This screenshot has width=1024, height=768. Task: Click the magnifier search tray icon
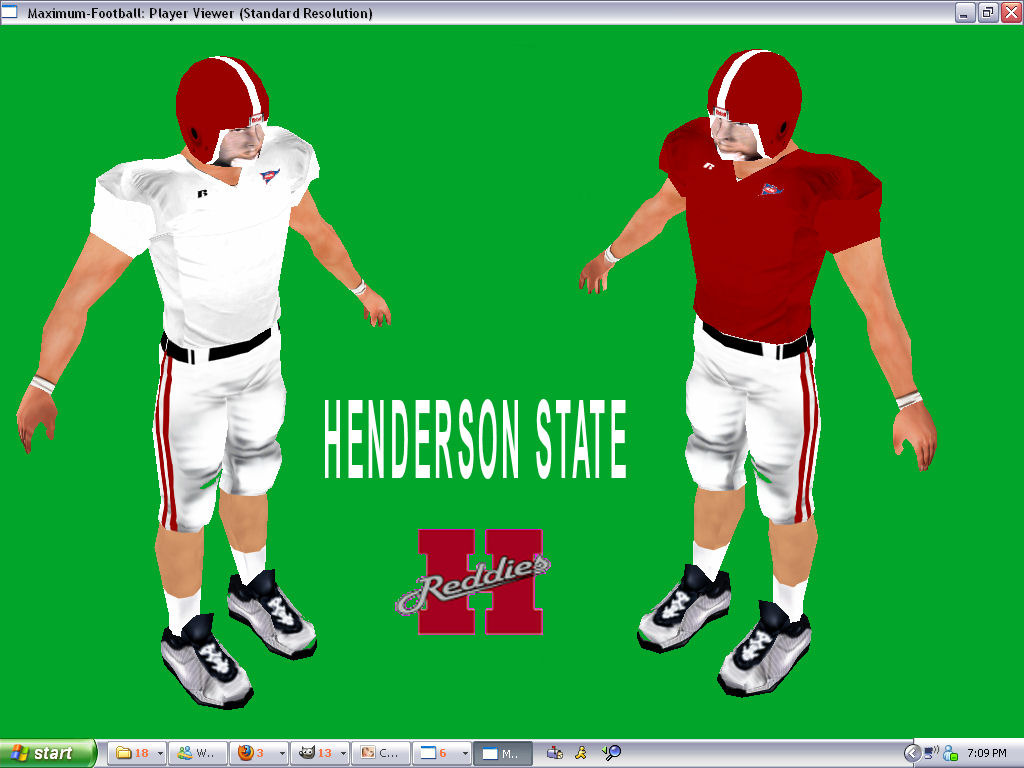pos(611,753)
